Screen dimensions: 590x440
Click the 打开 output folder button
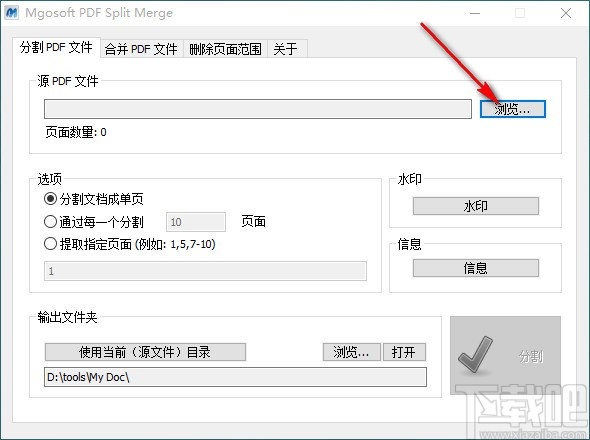coord(404,352)
